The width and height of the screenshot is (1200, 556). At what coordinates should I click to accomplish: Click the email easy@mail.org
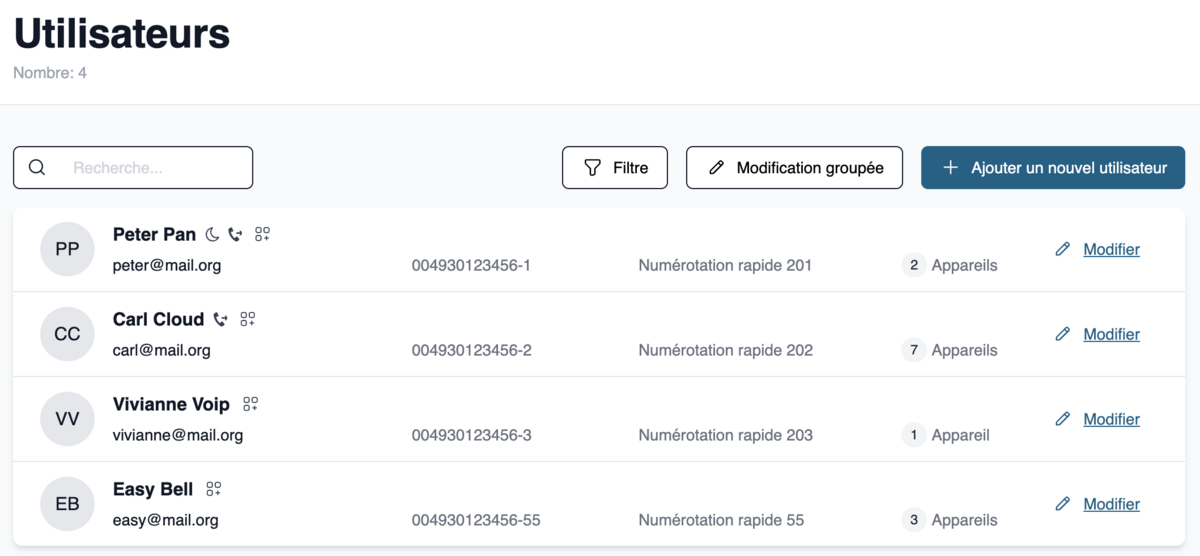coord(166,521)
